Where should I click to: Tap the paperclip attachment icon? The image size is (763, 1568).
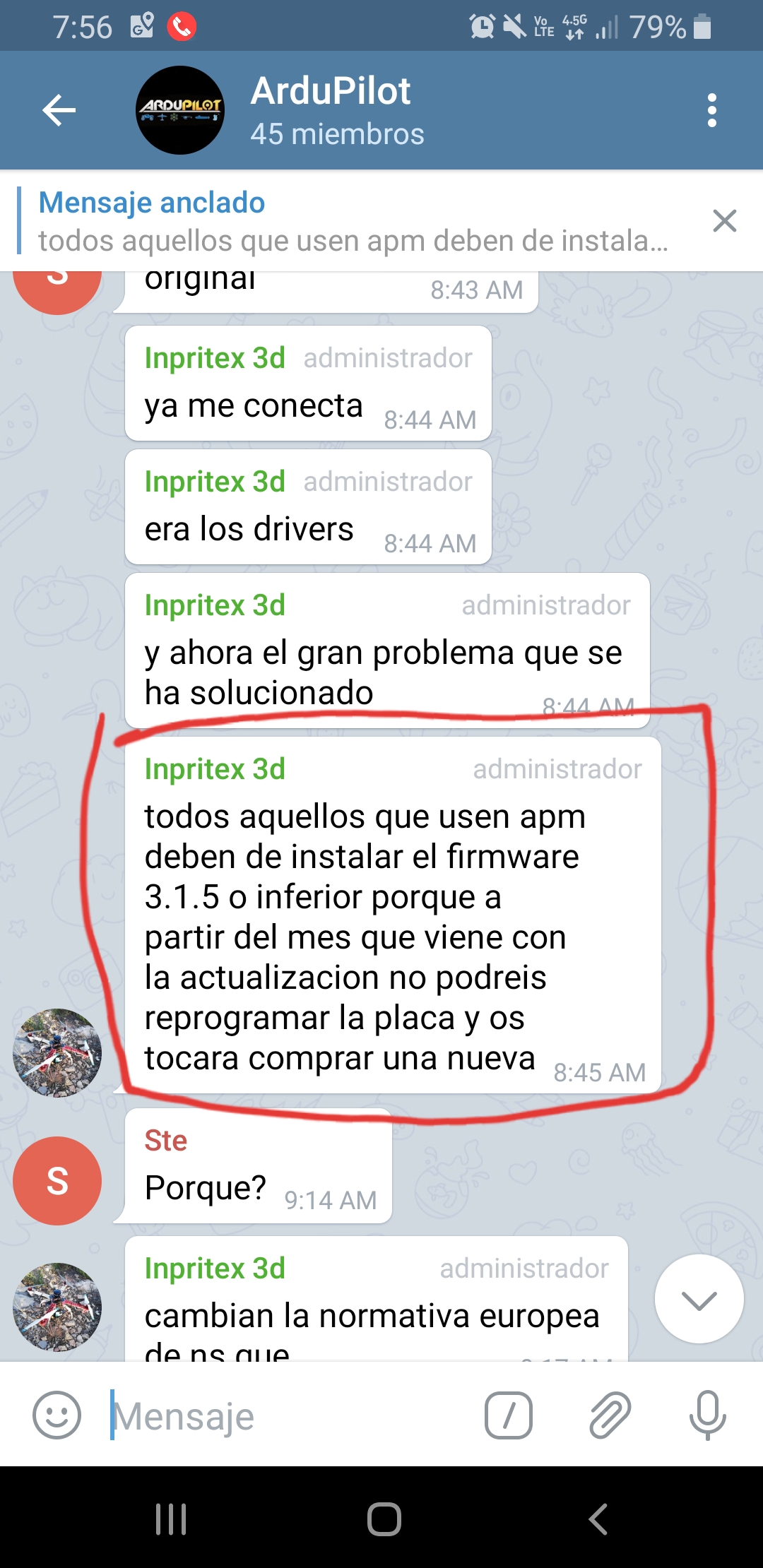[x=610, y=1415]
